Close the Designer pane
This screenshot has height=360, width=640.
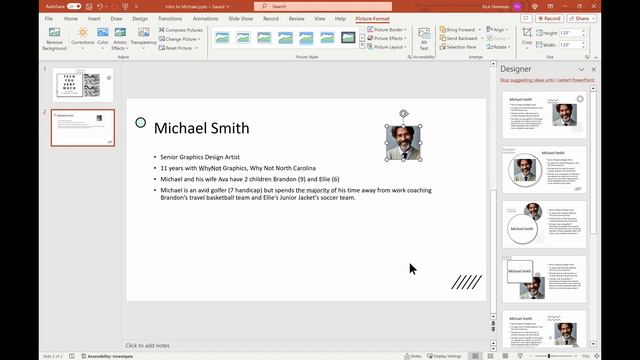tap(593, 69)
